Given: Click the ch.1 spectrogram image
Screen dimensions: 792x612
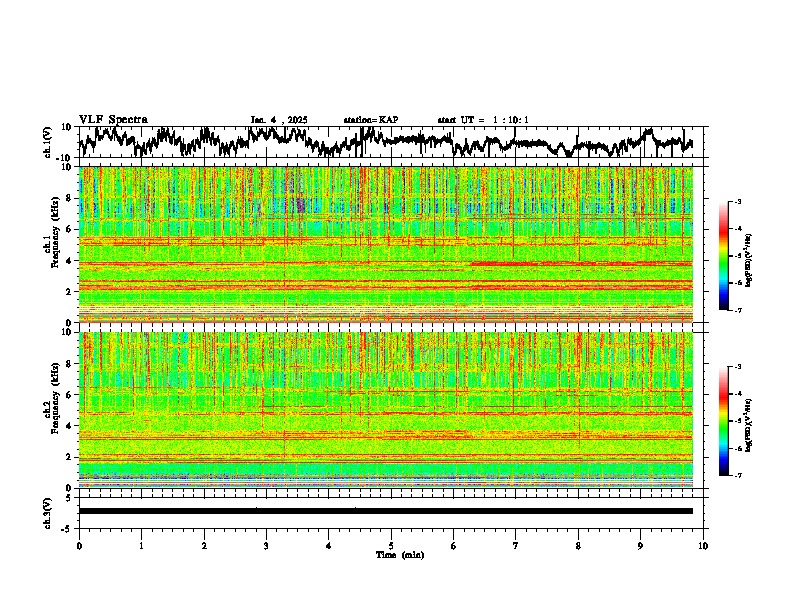Looking at the screenshot, I should pos(386,244).
